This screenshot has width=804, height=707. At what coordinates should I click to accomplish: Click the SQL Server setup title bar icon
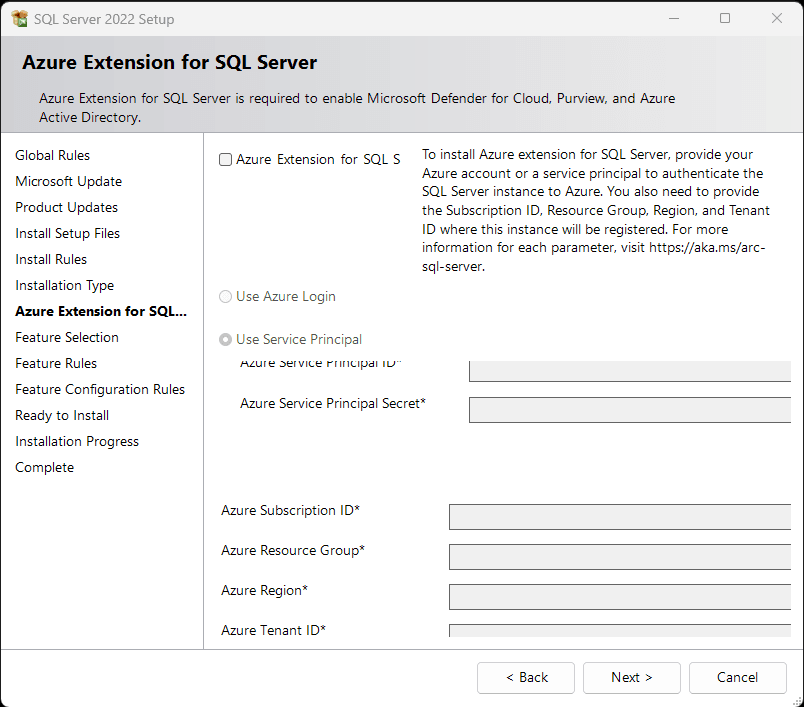[x=19, y=19]
